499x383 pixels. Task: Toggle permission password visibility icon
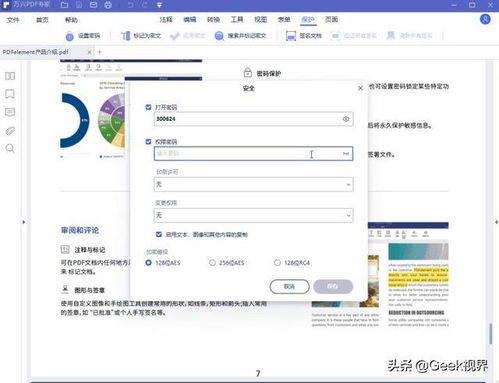point(346,154)
